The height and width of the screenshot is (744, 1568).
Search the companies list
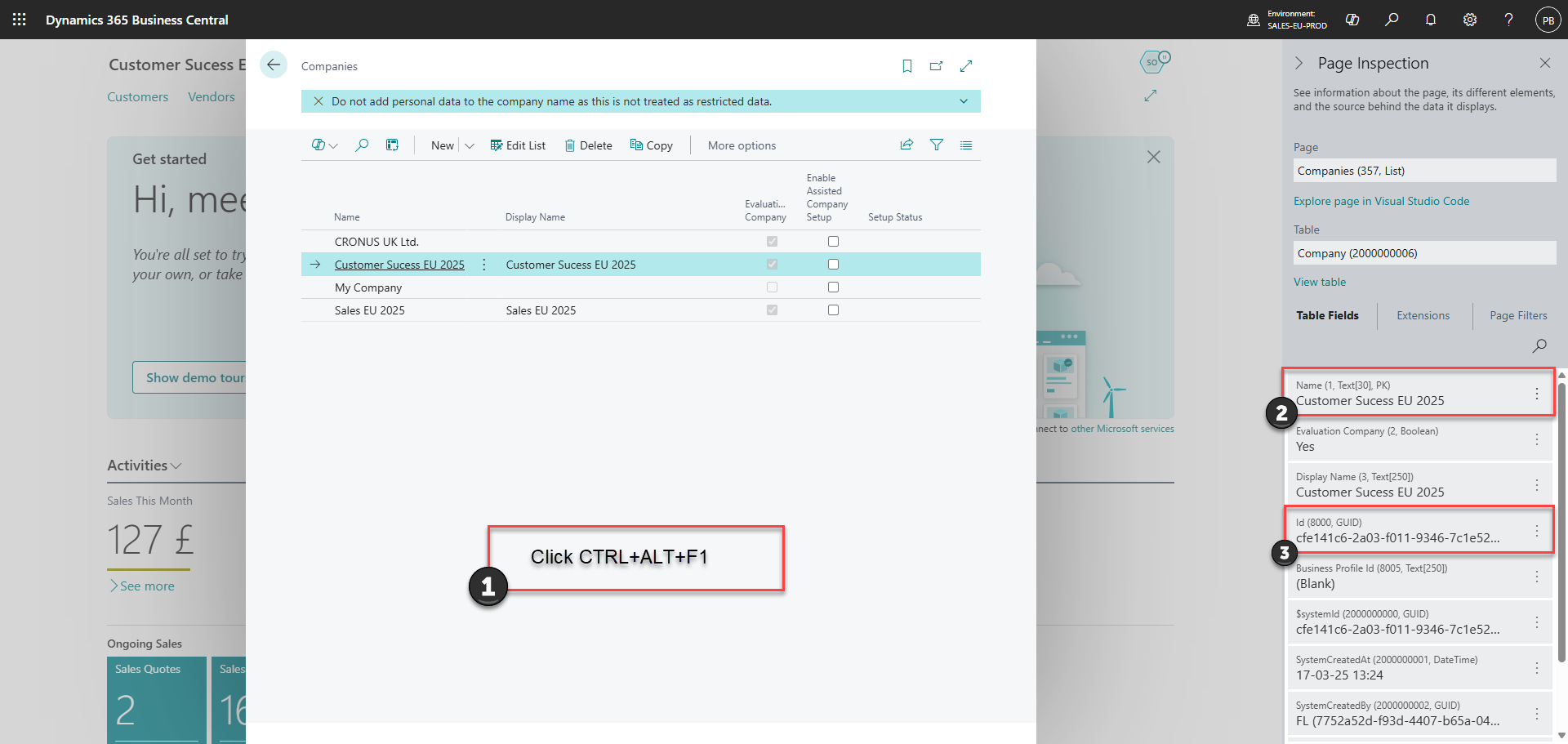[362, 145]
